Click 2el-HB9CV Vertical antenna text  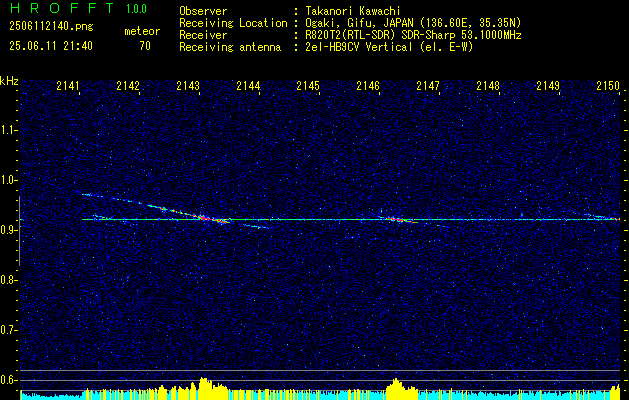pyautogui.click(x=389, y=47)
